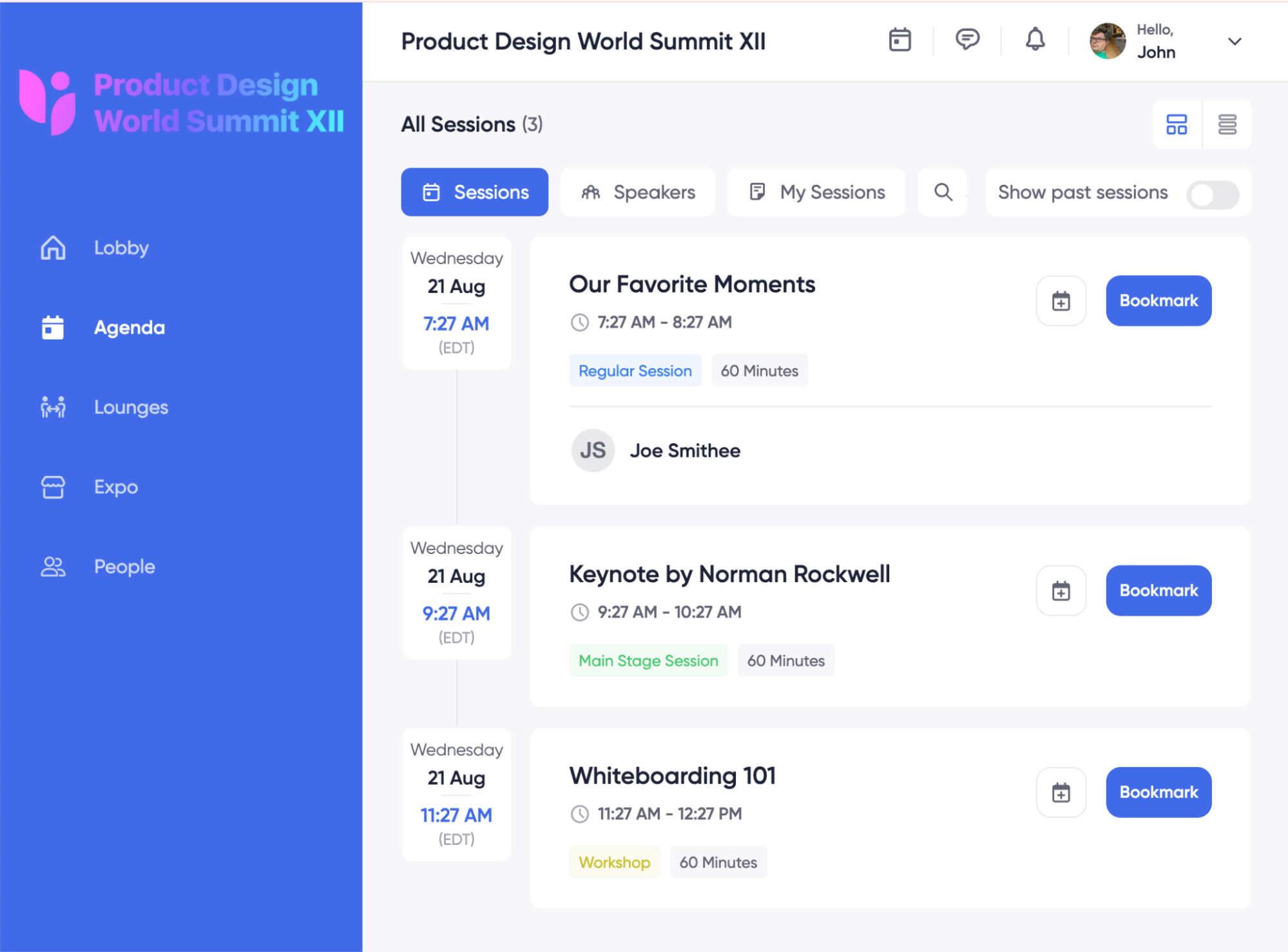Click the All Sessions (3) heading

tap(472, 124)
